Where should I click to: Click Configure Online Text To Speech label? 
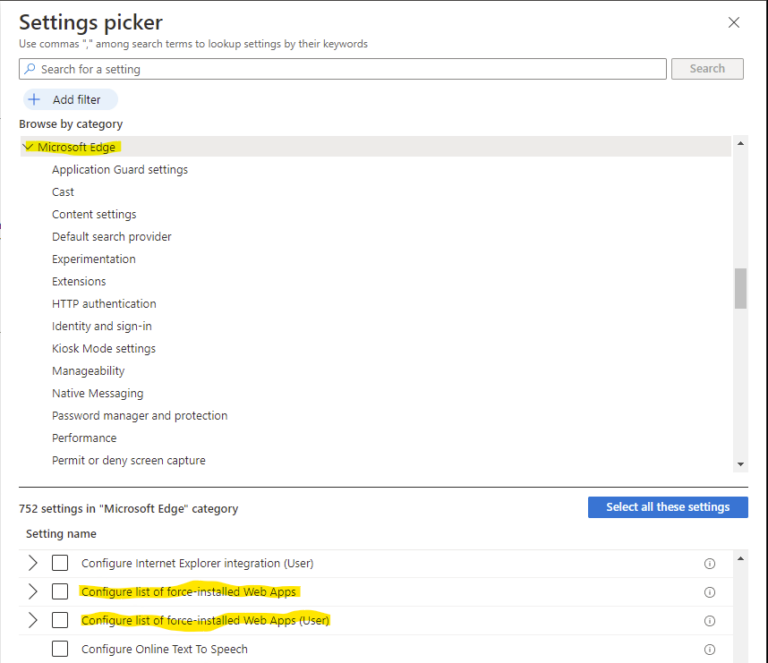tap(165, 649)
